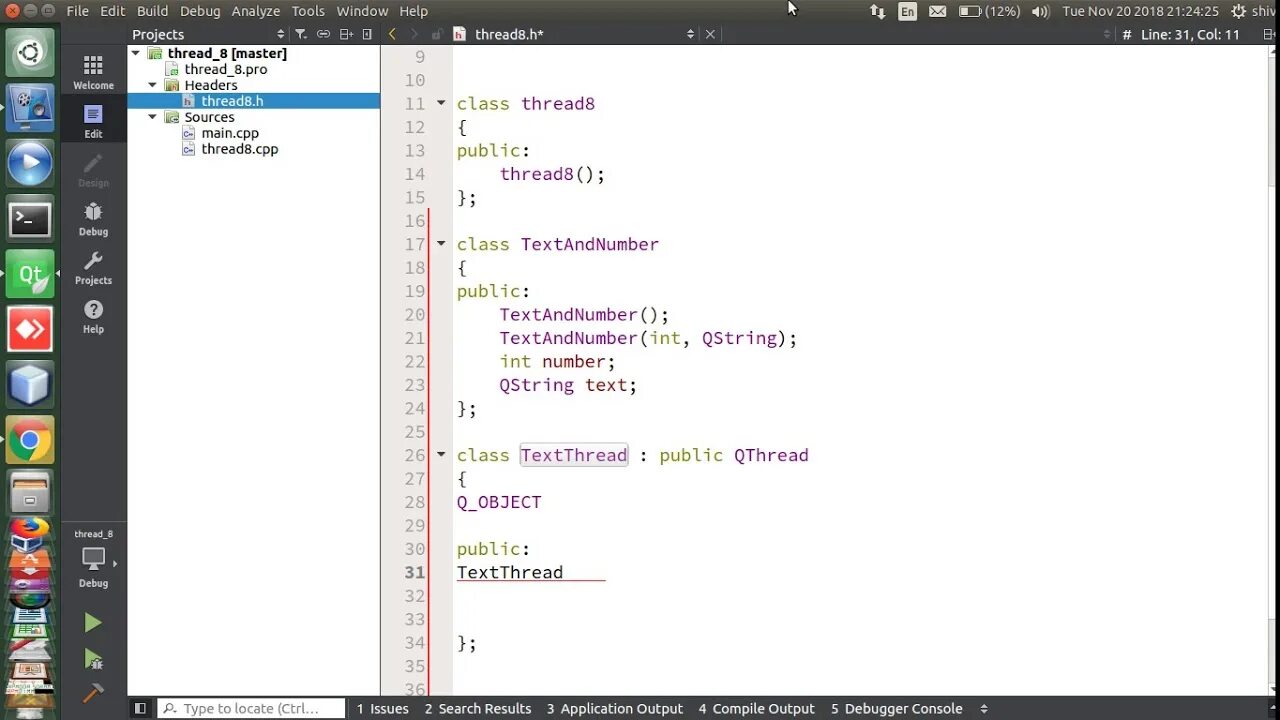The height and width of the screenshot is (720, 1280).
Task: Fold the class thread8 block
Action: 441,103
